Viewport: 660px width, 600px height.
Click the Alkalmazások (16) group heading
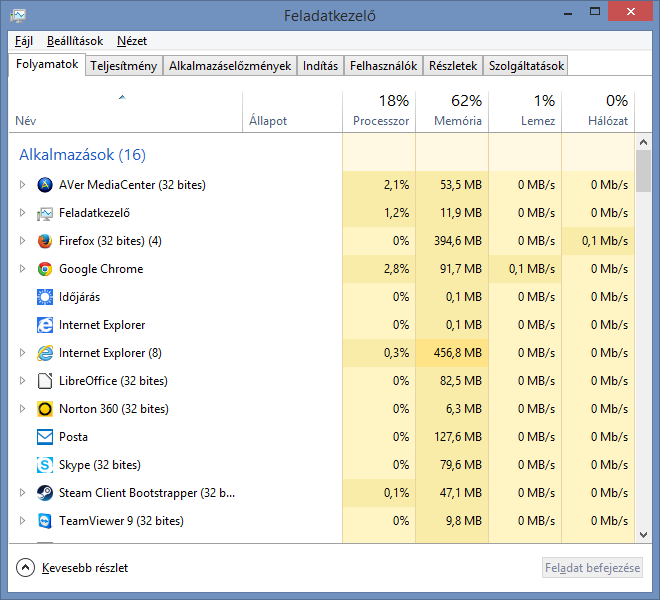point(82,155)
